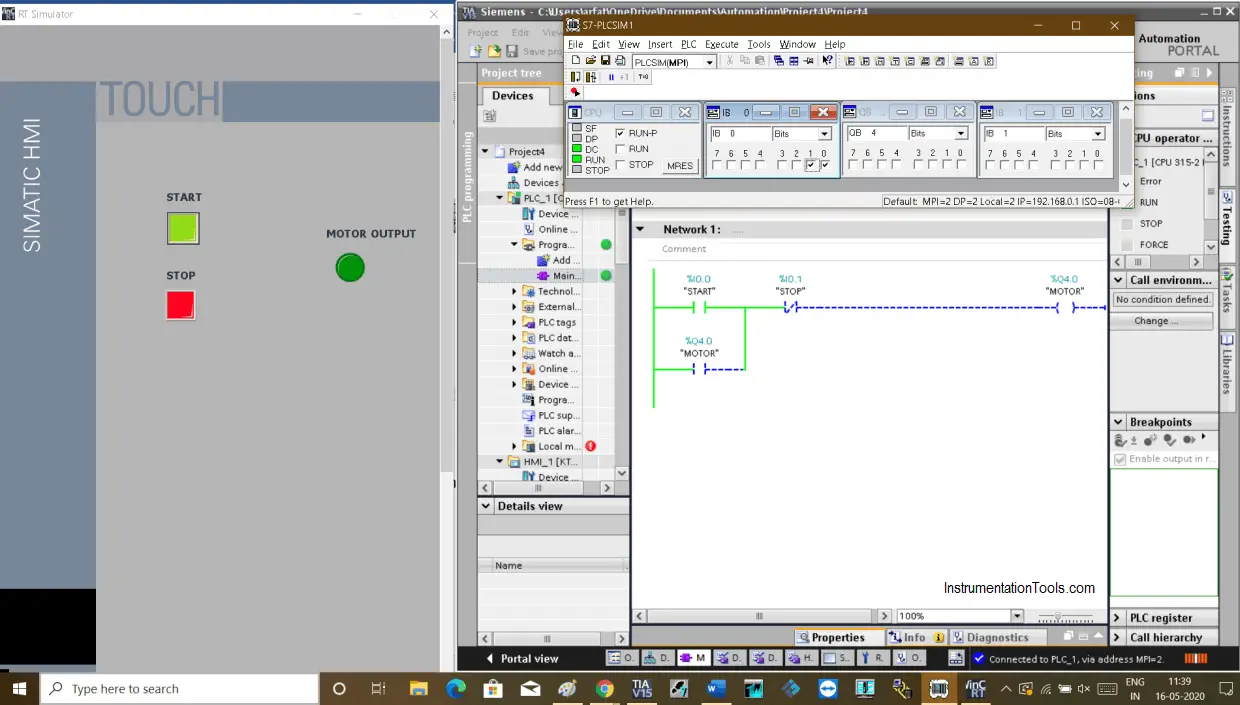Click the Print icon in PLCSIM toolbar

click(x=620, y=61)
